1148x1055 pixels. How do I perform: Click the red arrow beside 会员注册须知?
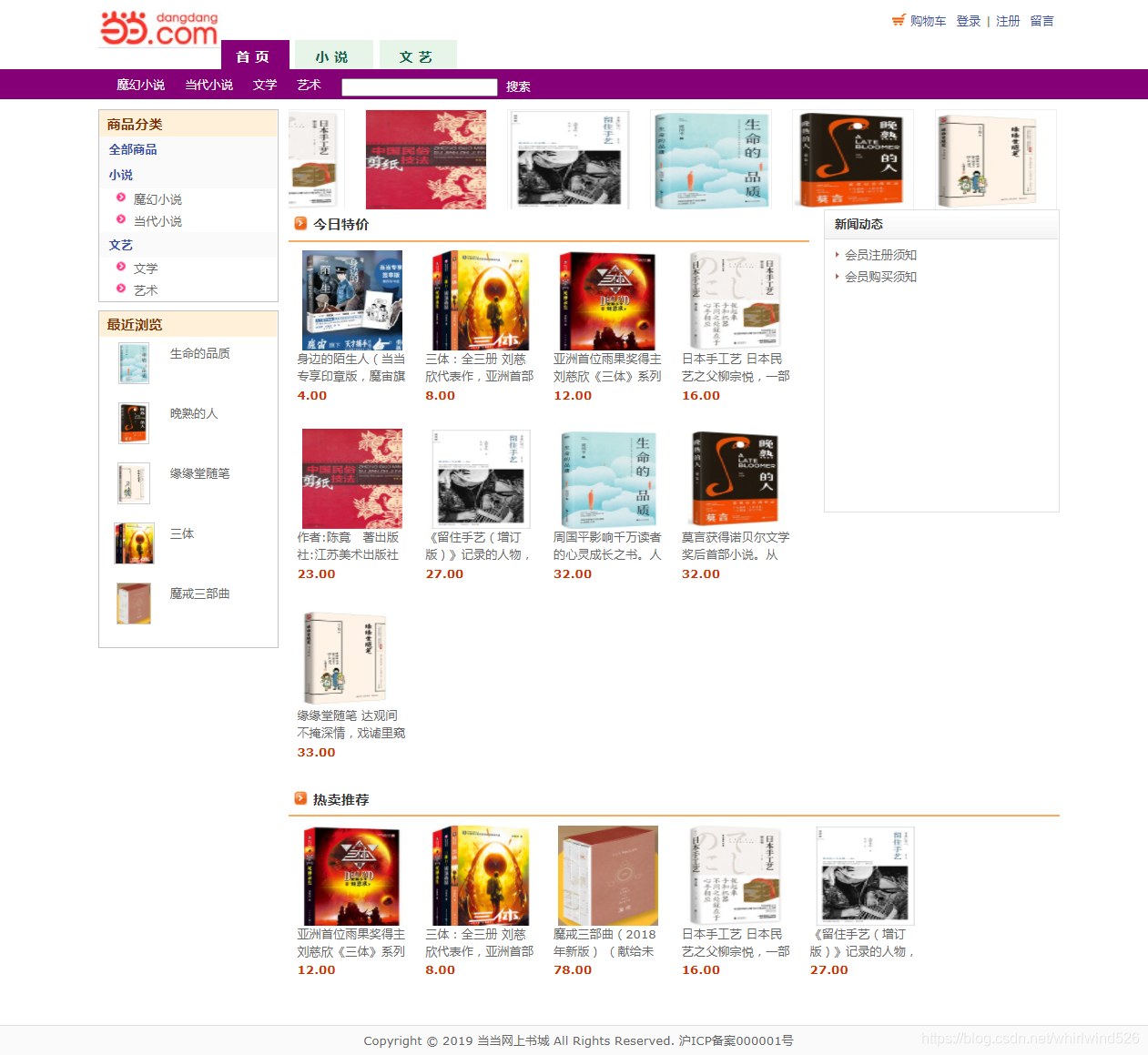pyautogui.click(x=837, y=254)
